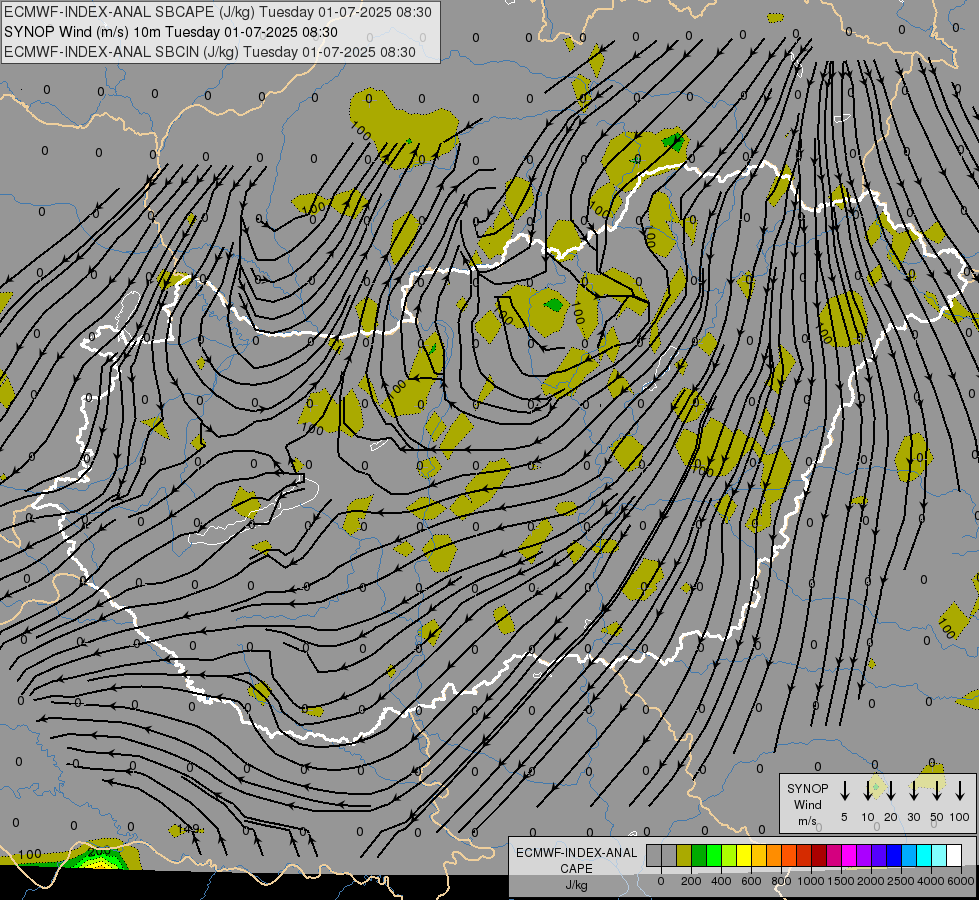Click the bright magenta swatch in CAPE legend

tap(850, 855)
